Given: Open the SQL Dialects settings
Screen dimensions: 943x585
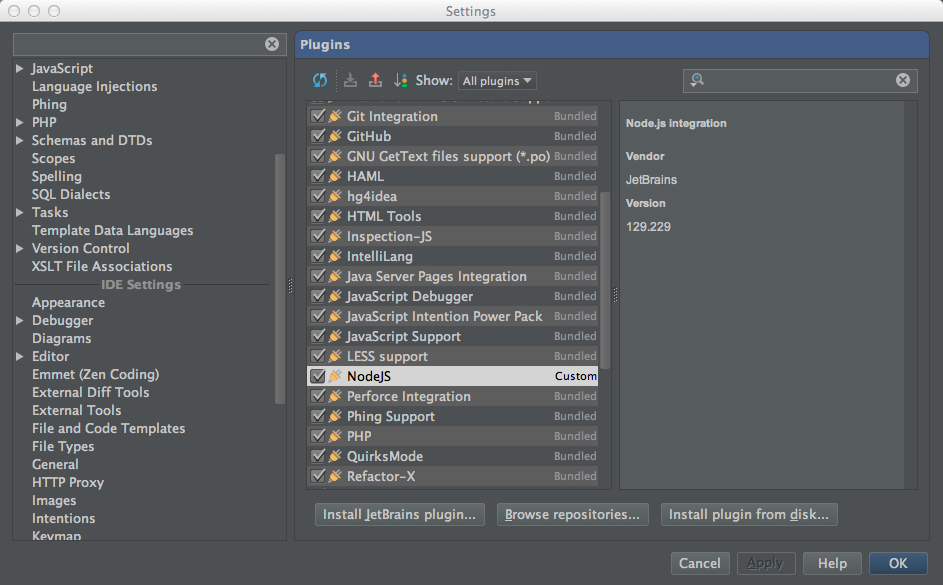Looking at the screenshot, I should (x=71, y=194).
